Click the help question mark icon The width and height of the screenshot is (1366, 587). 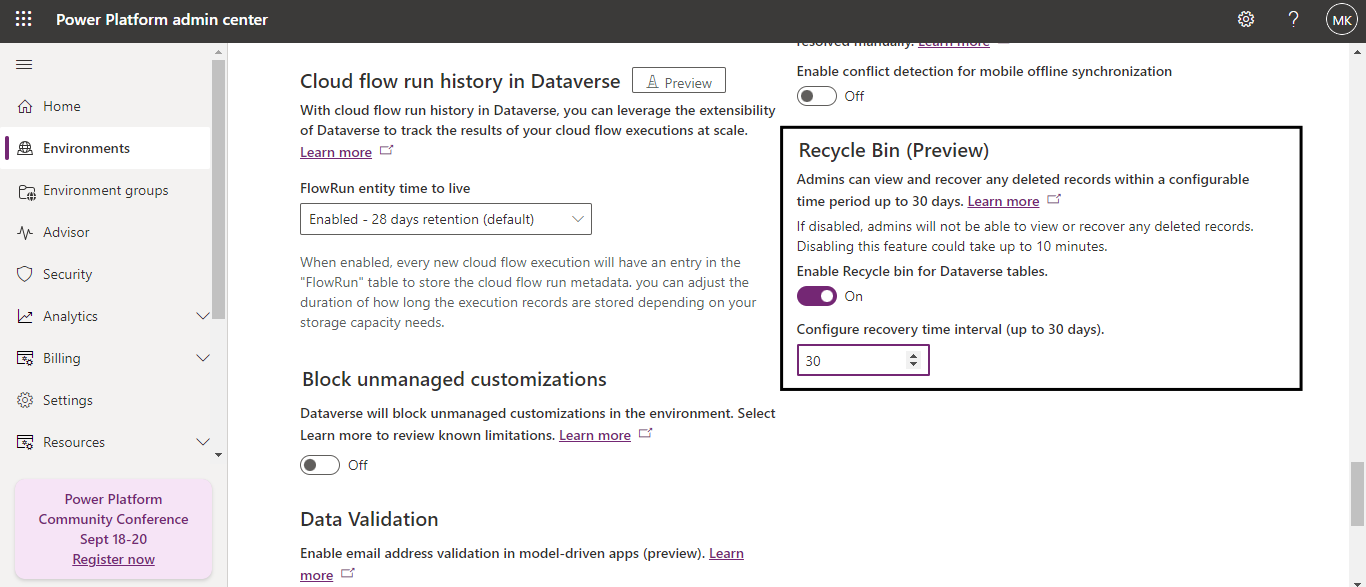coord(1294,20)
